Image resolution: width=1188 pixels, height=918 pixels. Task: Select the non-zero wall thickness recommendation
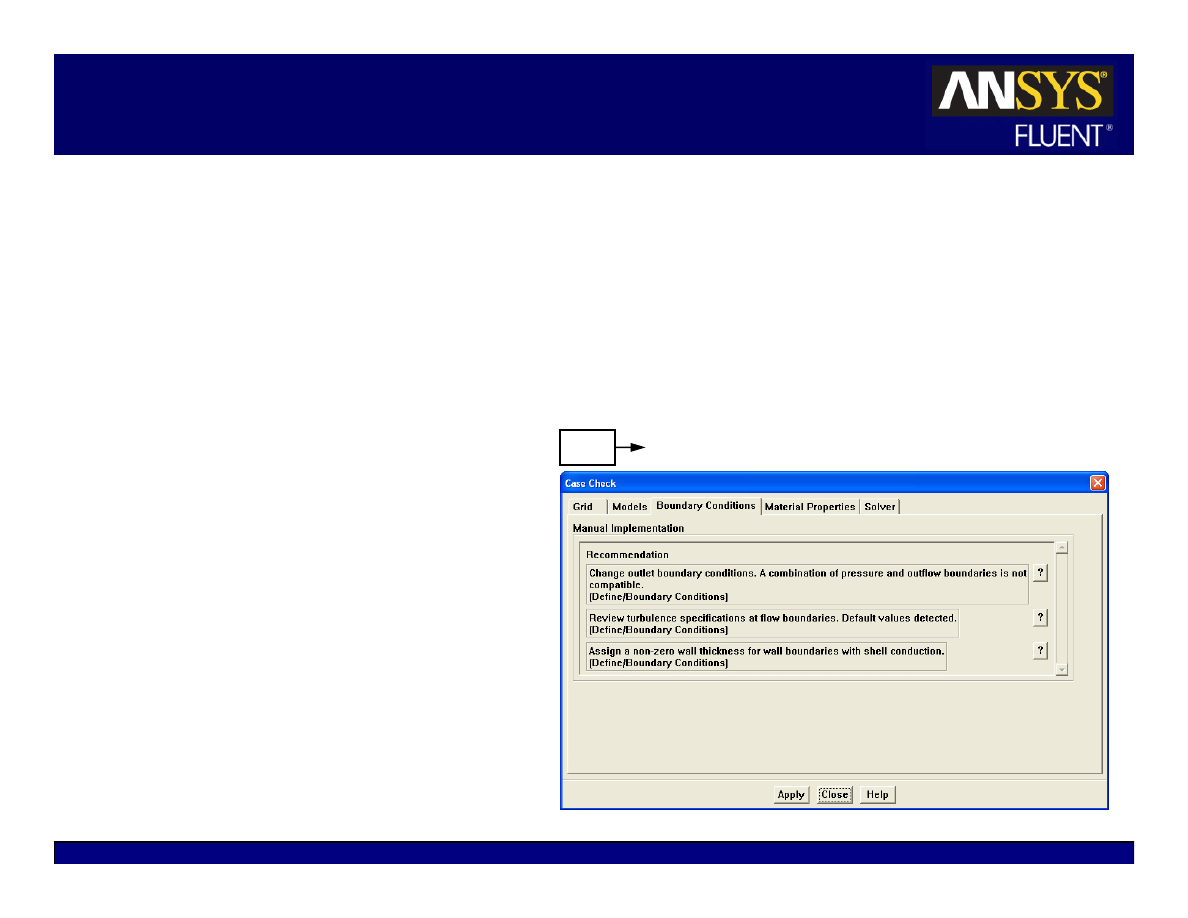766,656
